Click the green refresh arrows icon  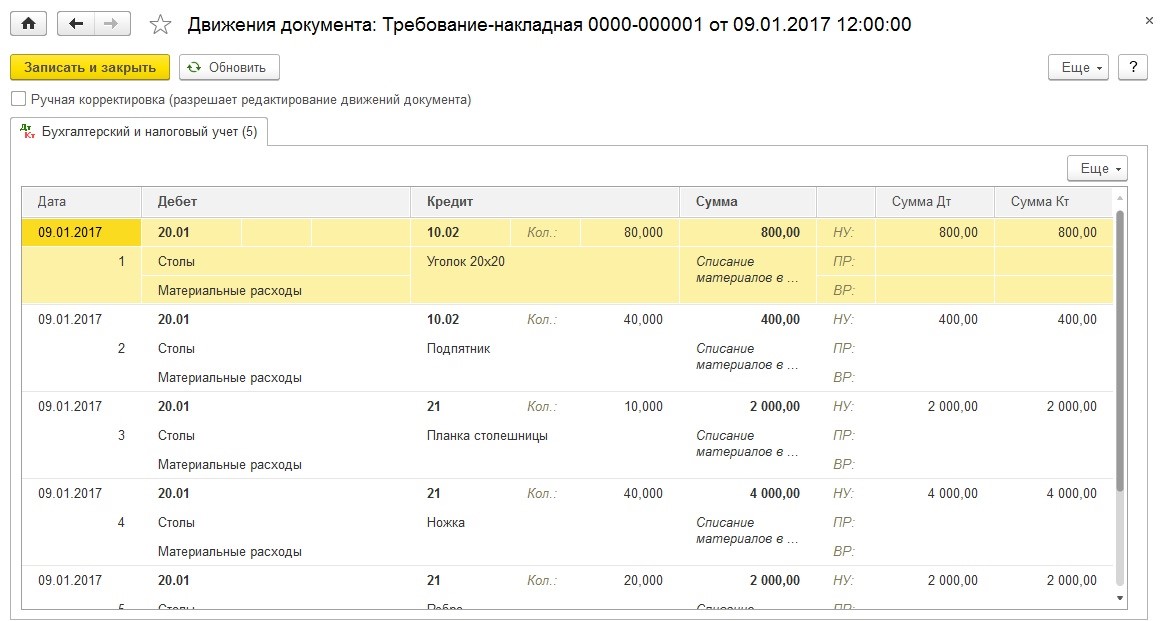(194, 68)
